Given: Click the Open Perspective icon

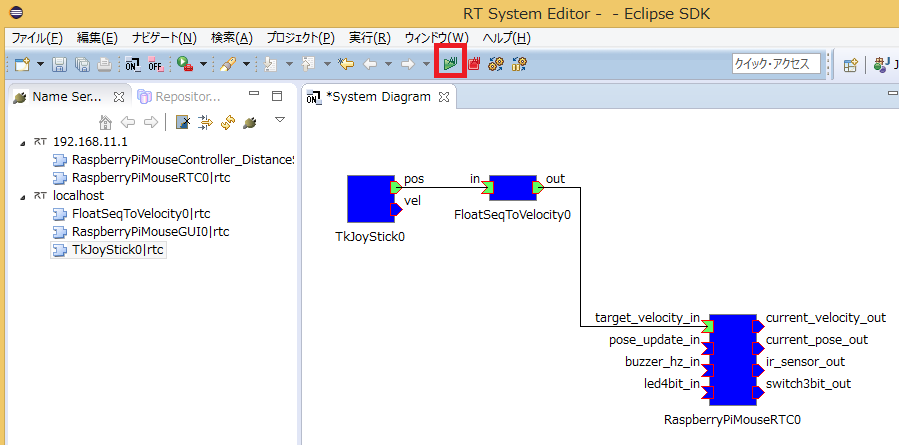Looking at the screenshot, I should pyautogui.click(x=850, y=64).
